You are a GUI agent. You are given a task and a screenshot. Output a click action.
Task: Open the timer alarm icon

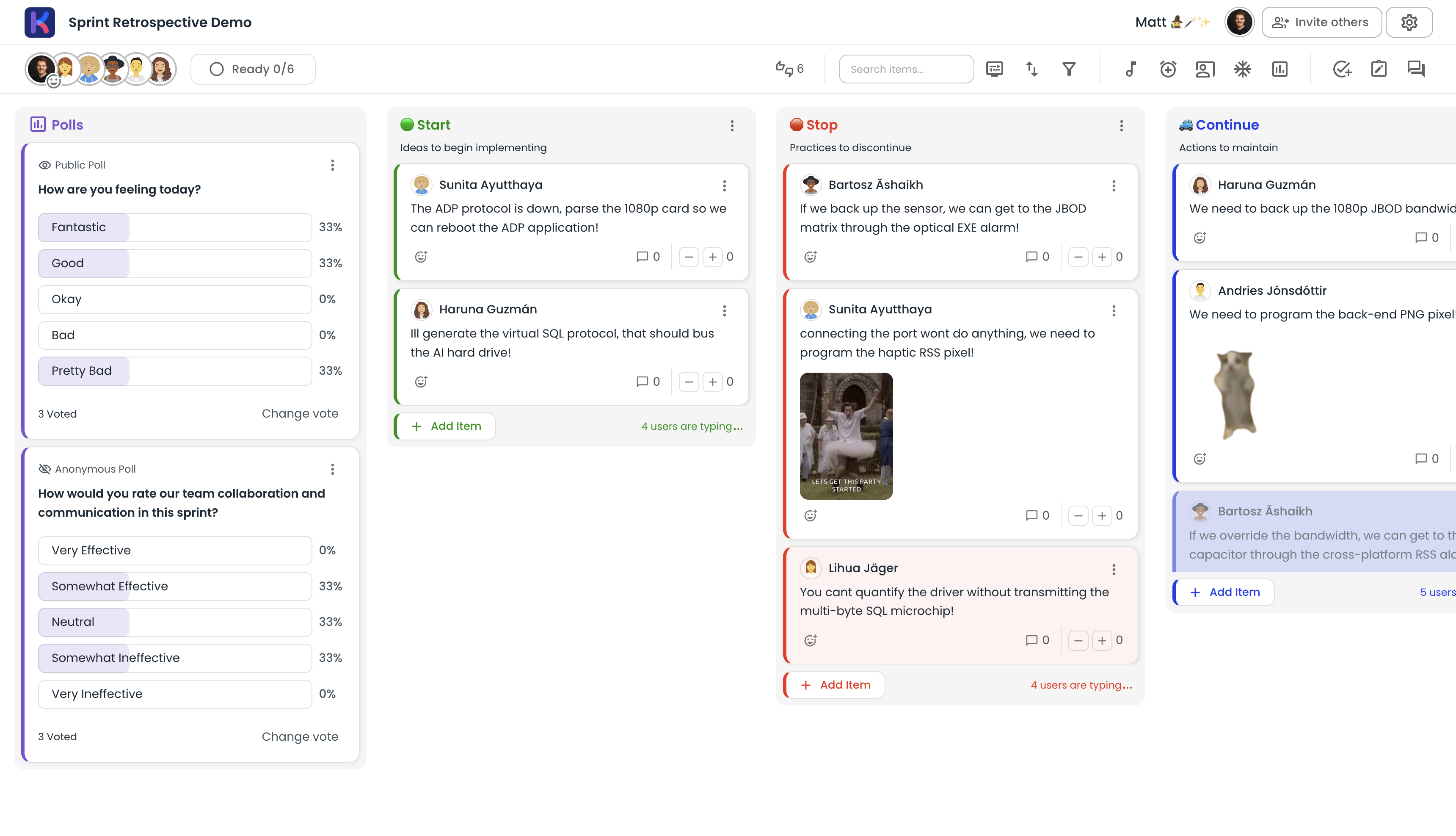point(1167,69)
